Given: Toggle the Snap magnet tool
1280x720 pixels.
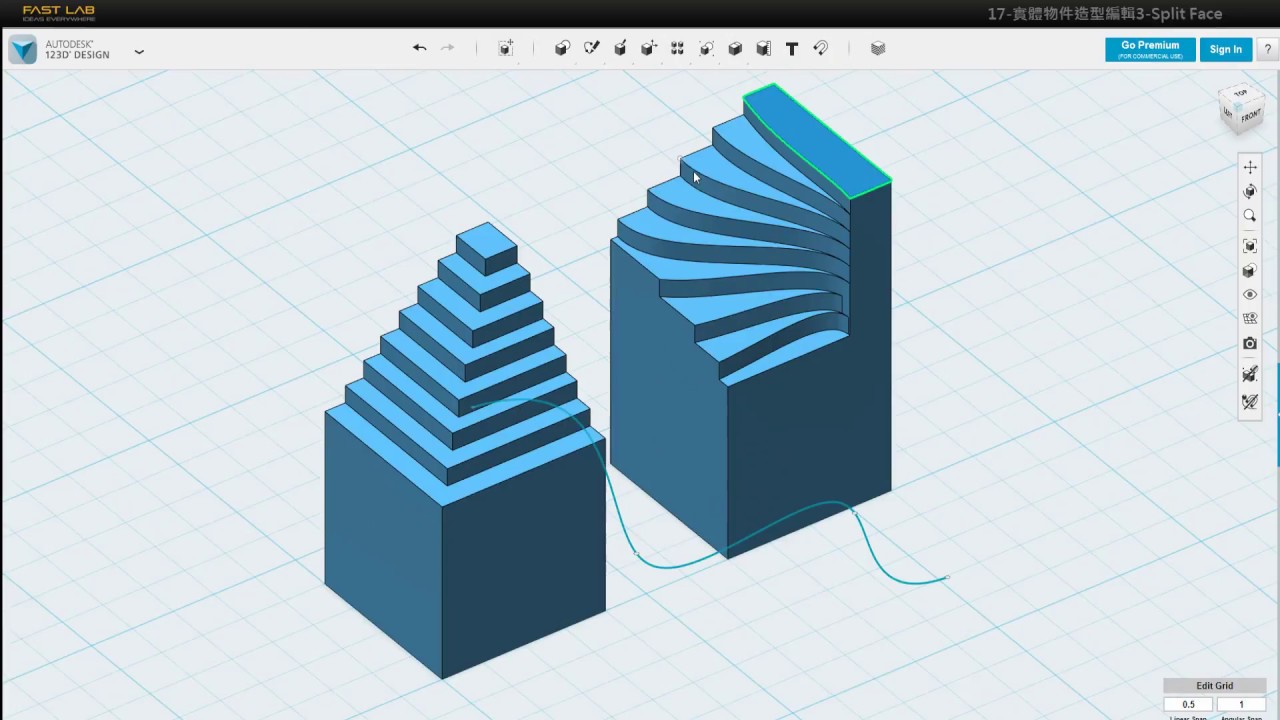Looking at the screenshot, I should coord(821,48).
